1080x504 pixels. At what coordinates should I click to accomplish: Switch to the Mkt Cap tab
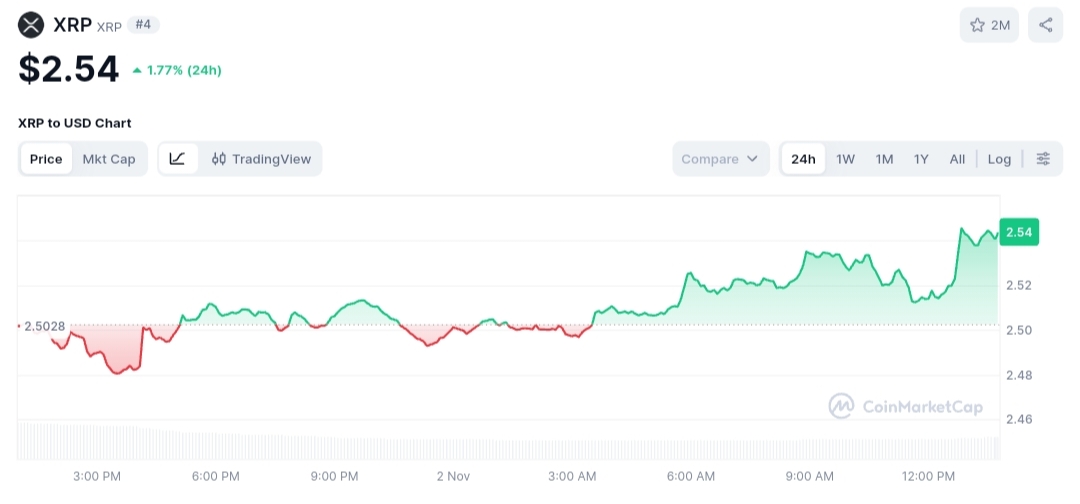click(109, 159)
